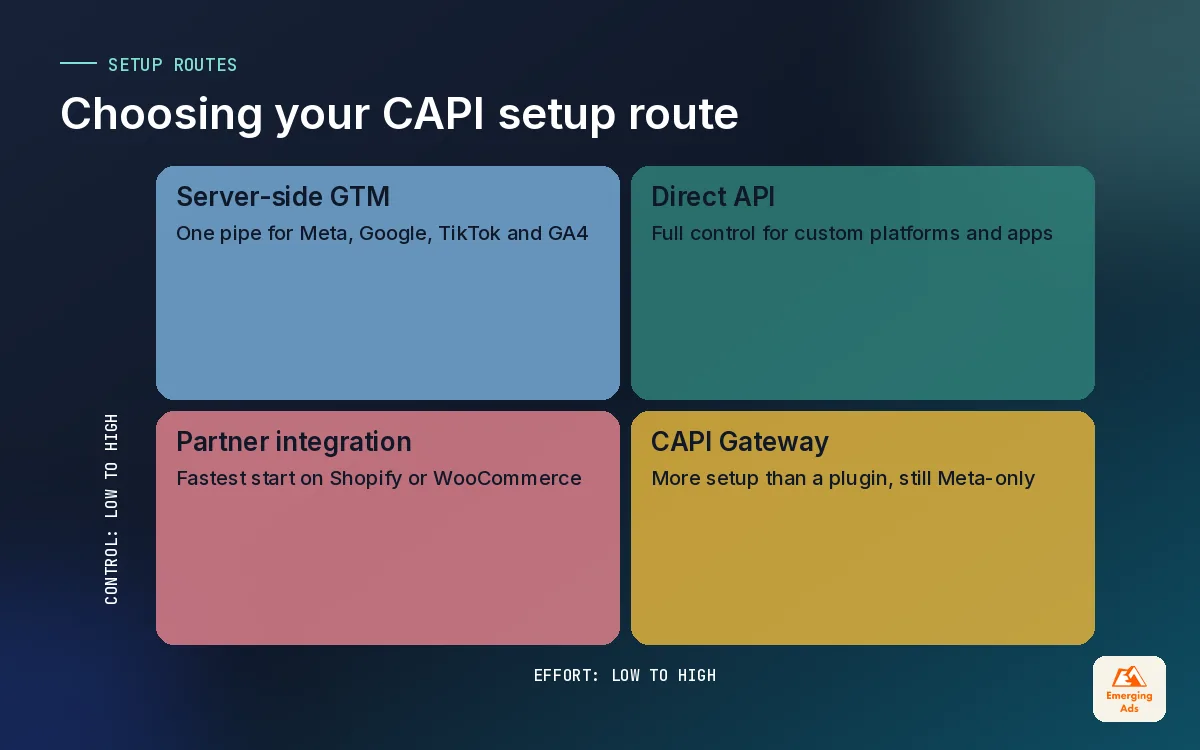The image size is (1200, 750).
Task: Click the 'SETUP ROUTES' section label
Action: pyautogui.click(x=172, y=65)
